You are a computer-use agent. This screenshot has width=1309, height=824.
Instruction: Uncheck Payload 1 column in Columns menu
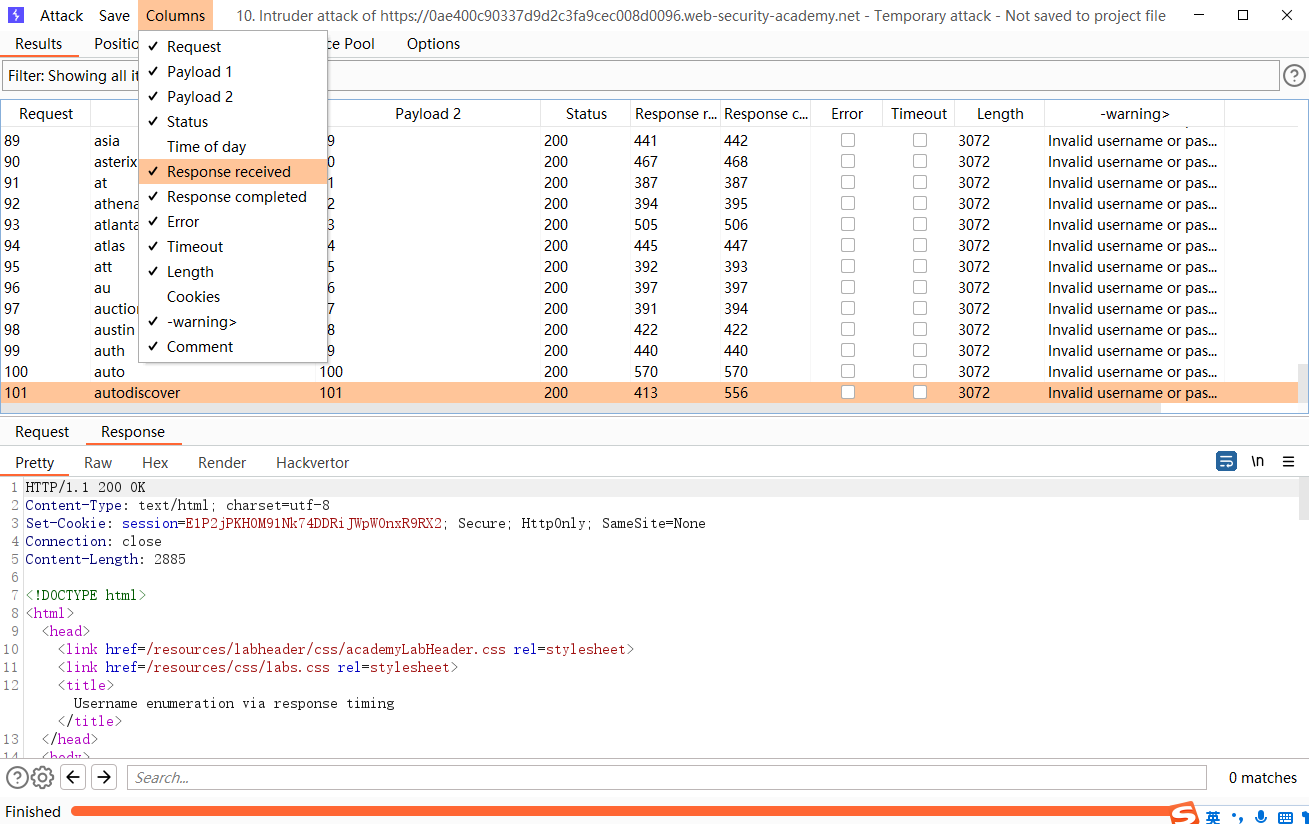[233, 71]
